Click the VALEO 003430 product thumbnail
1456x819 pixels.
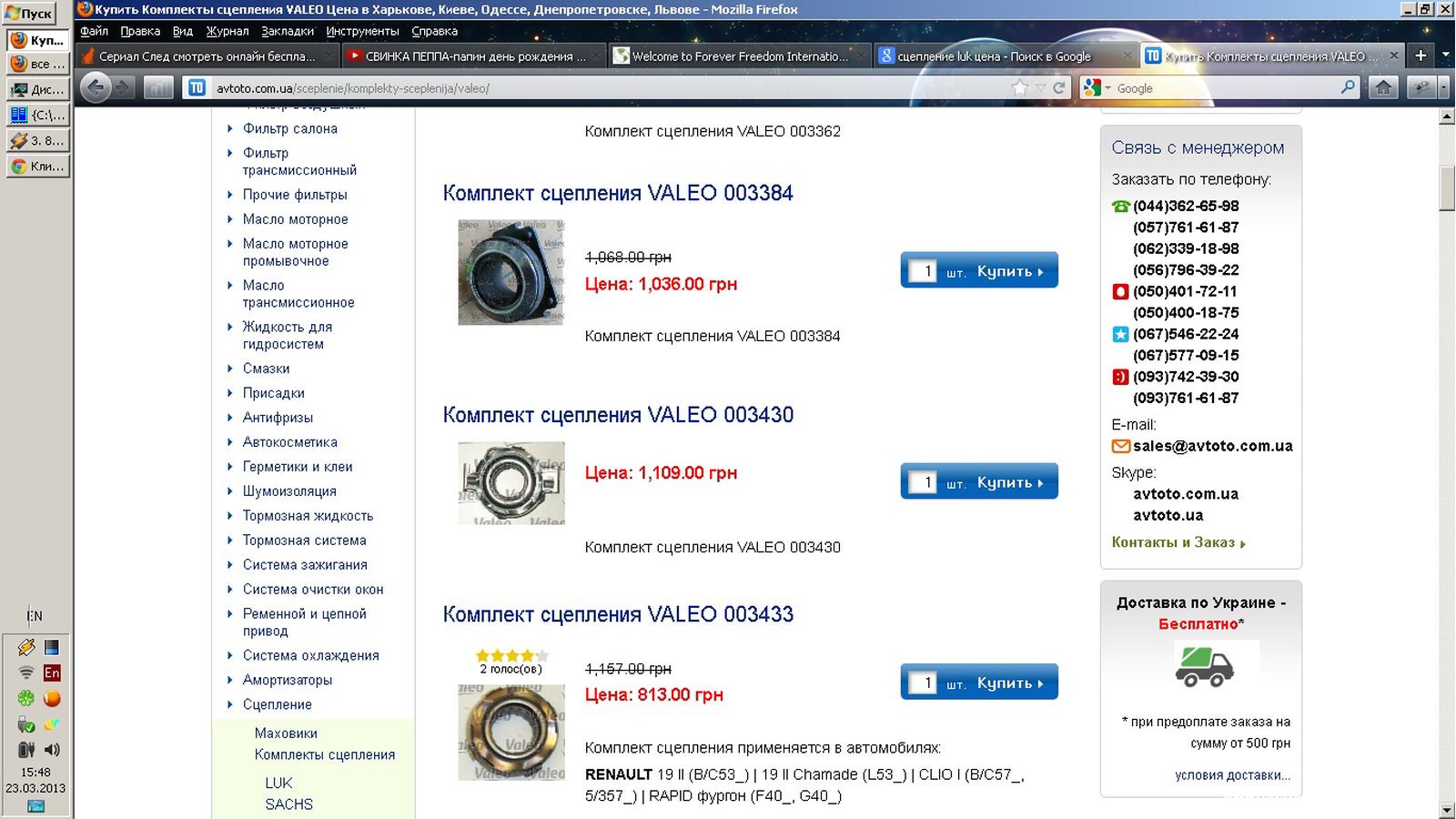511,483
